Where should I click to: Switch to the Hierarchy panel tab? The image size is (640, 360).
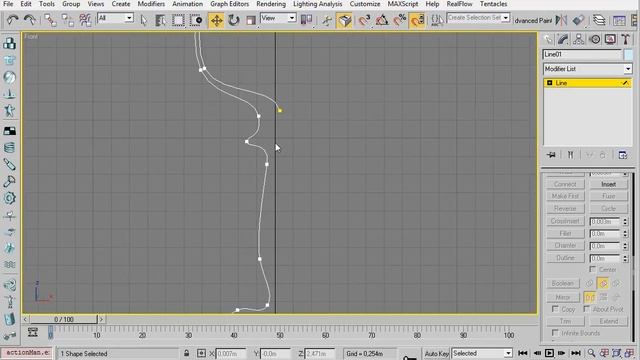click(x=578, y=39)
